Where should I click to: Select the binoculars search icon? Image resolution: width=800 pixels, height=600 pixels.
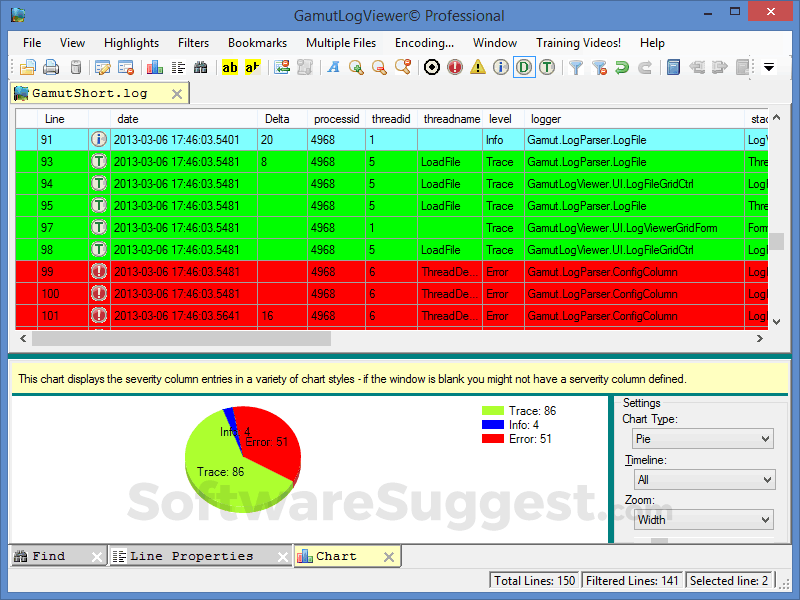coord(200,67)
